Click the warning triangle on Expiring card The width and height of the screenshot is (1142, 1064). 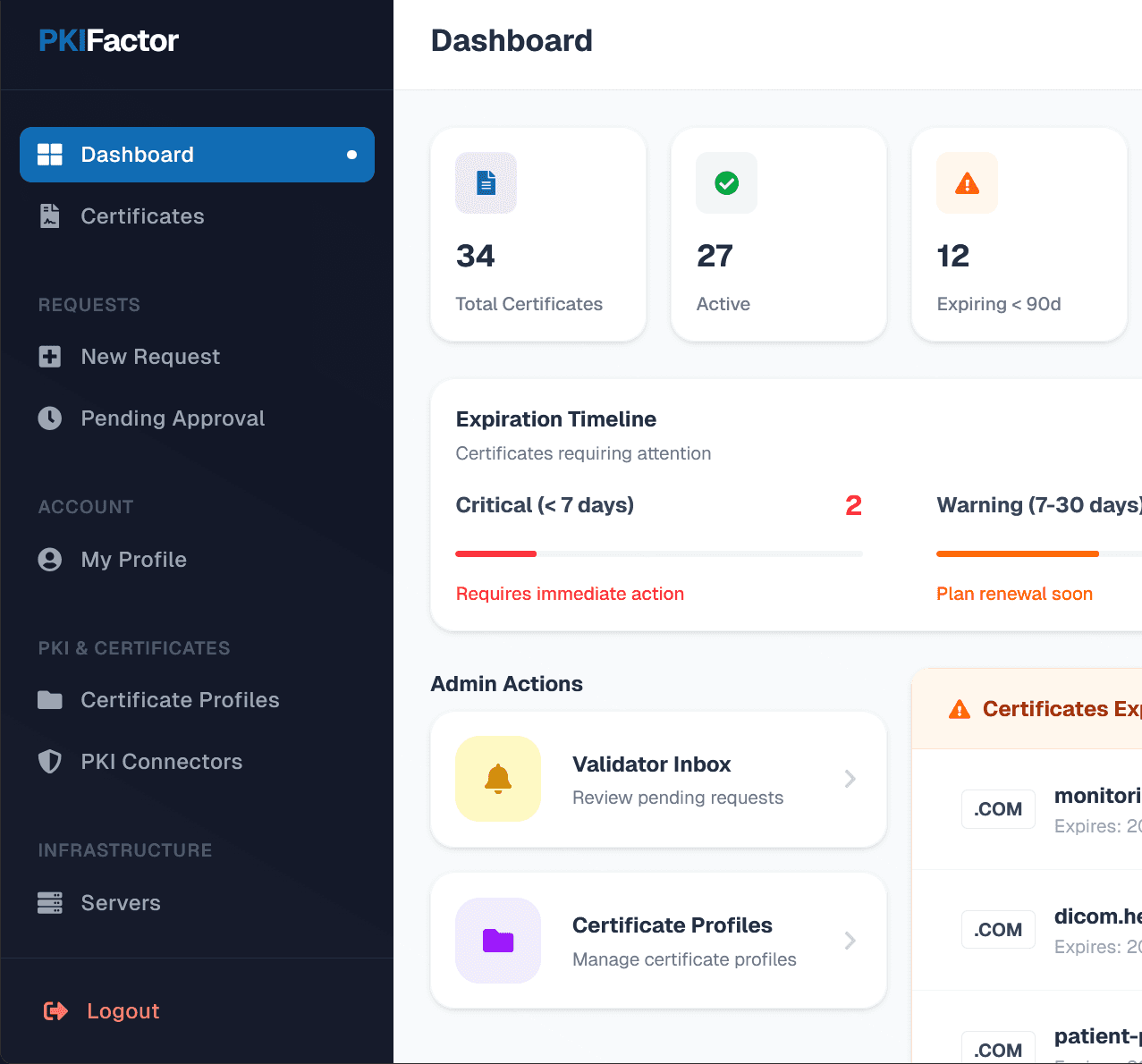pos(966,182)
